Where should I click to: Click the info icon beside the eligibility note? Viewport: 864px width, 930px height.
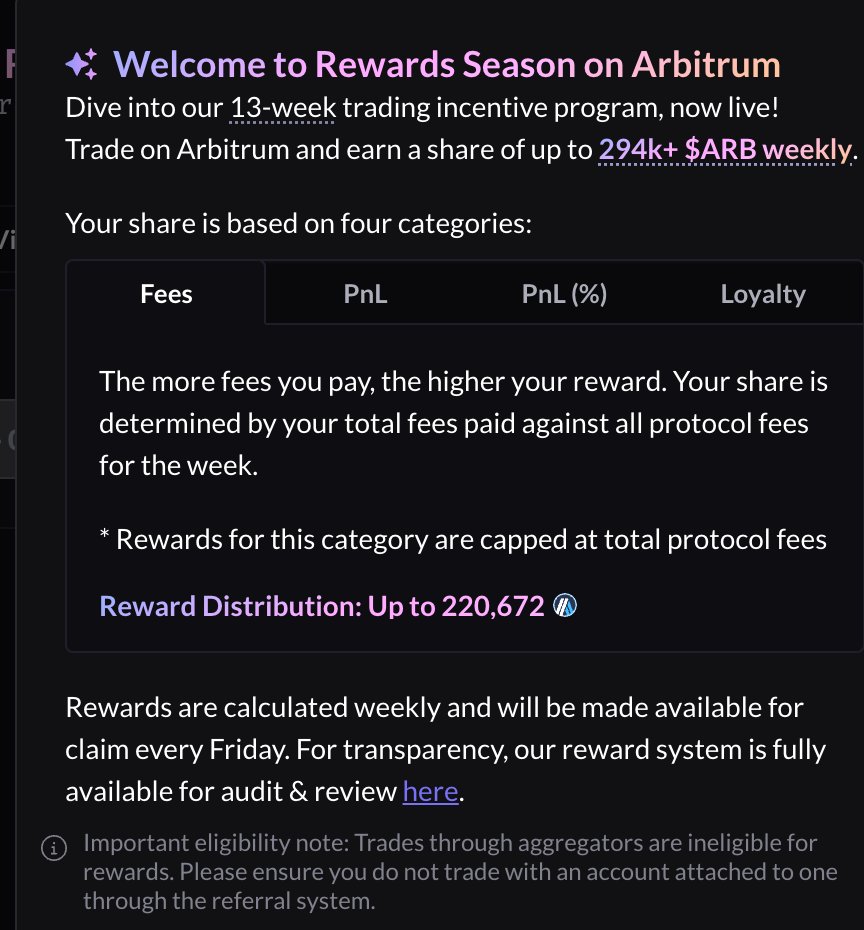(x=54, y=848)
